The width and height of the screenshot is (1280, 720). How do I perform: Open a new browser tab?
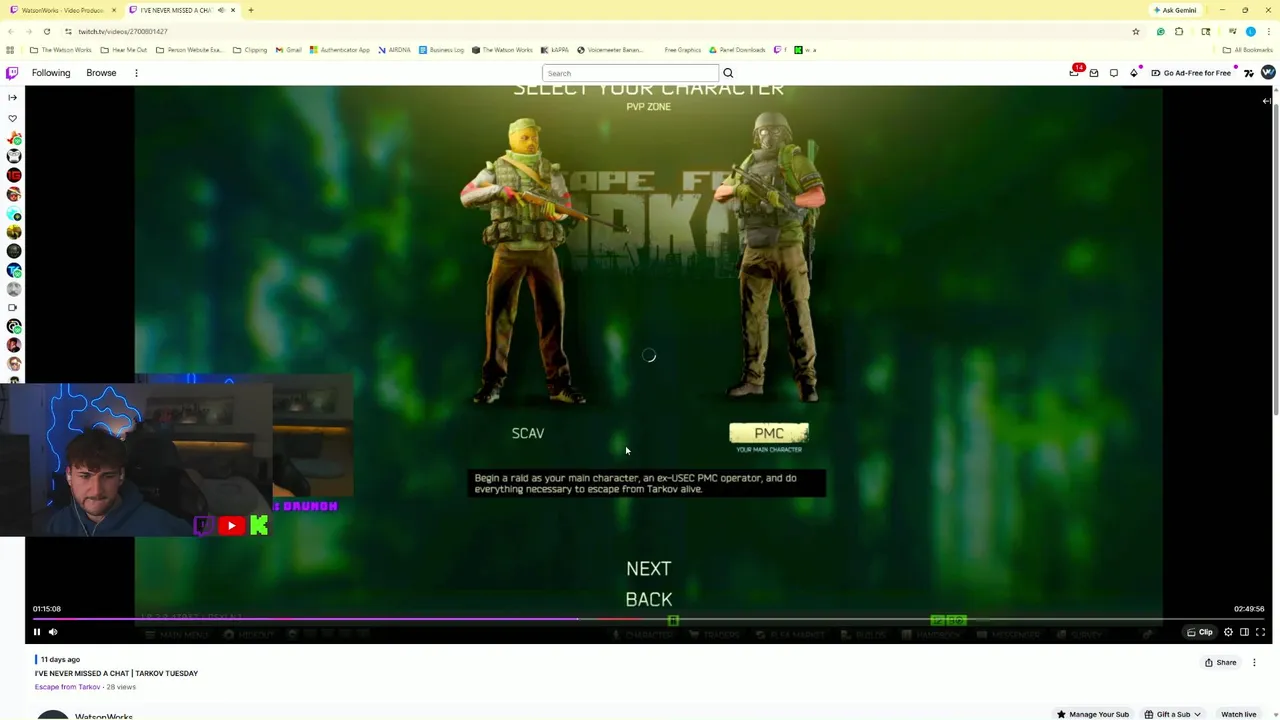pos(251,10)
